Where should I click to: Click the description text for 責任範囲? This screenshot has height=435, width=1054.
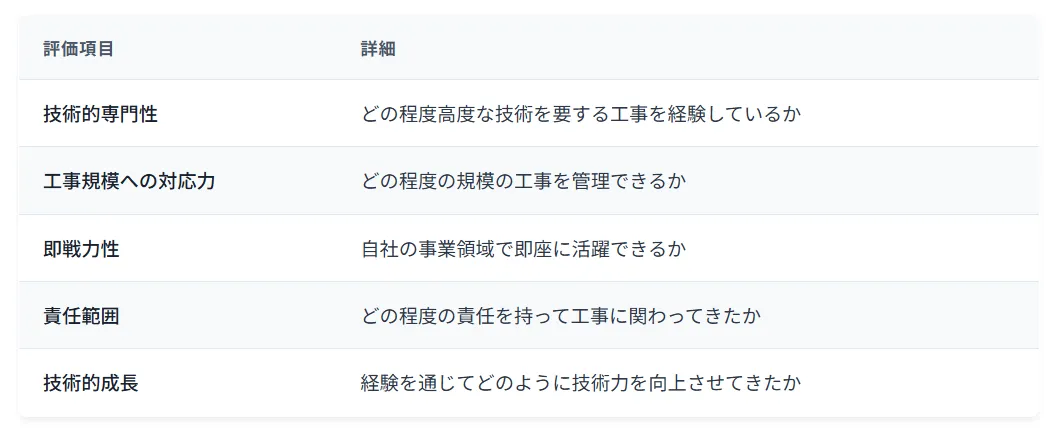pyautogui.click(x=561, y=316)
